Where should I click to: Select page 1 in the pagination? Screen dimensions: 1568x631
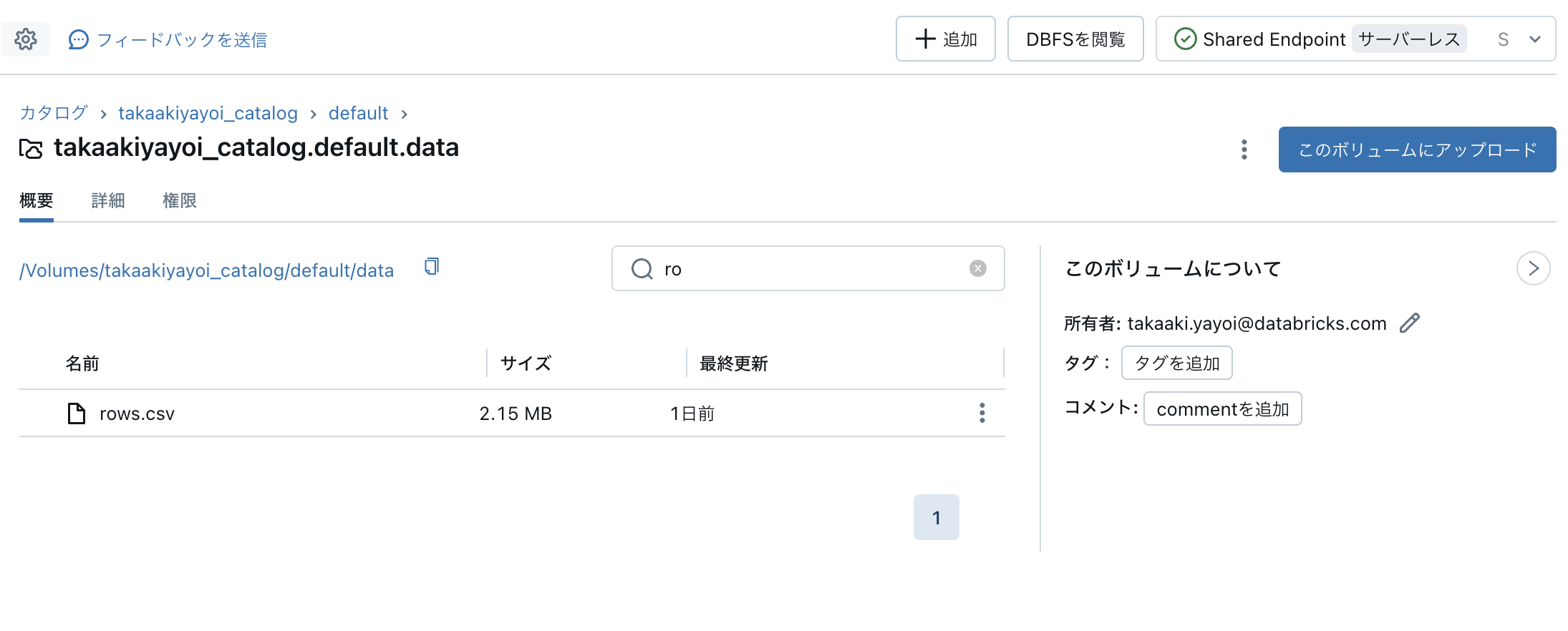(936, 517)
